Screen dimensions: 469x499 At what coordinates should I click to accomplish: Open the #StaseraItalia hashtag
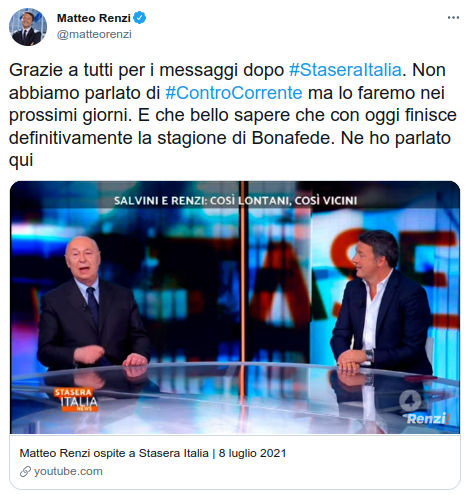click(x=345, y=70)
